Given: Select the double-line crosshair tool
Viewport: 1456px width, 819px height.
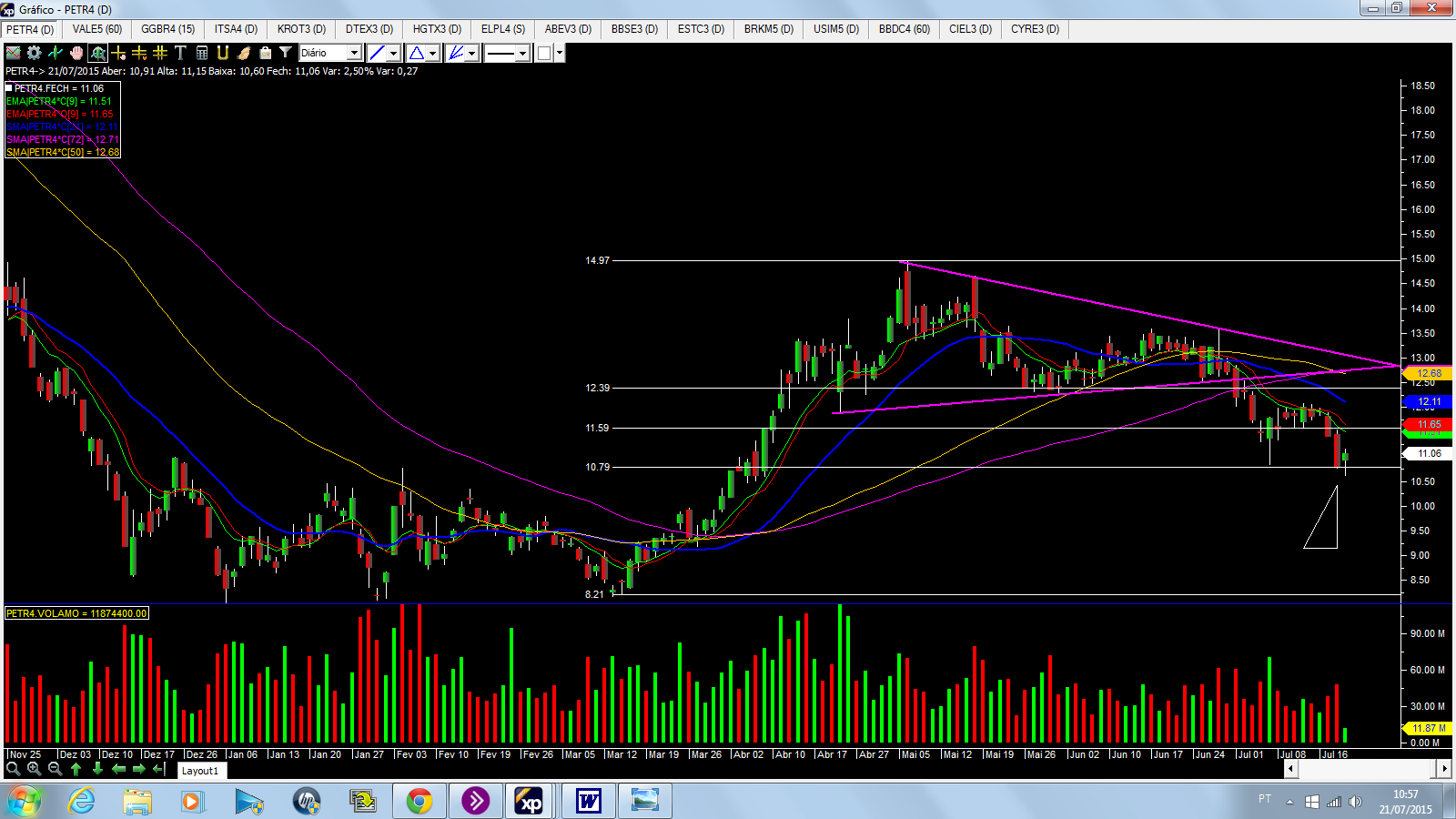Looking at the screenshot, I should click(139, 53).
